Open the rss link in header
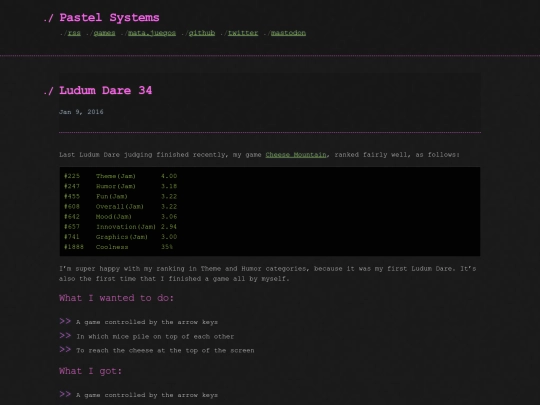The height and width of the screenshot is (405, 540). click(x=74, y=33)
